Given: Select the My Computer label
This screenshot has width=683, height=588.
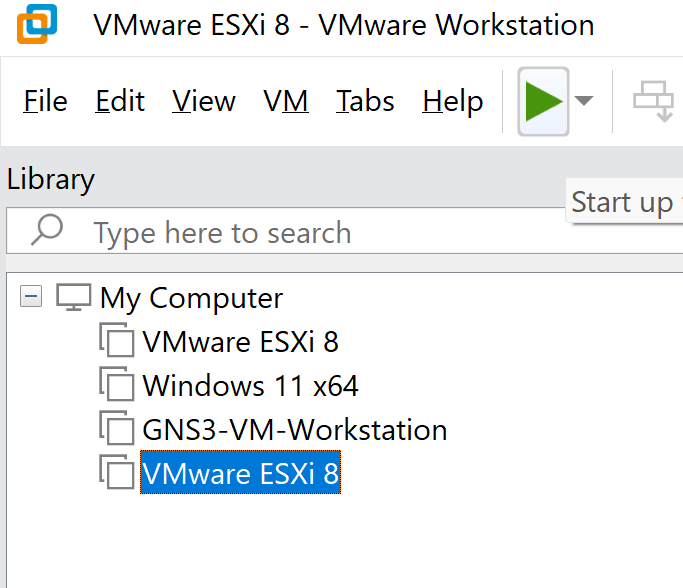Looking at the screenshot, I should pyautogui.click(x=191, y=298).
